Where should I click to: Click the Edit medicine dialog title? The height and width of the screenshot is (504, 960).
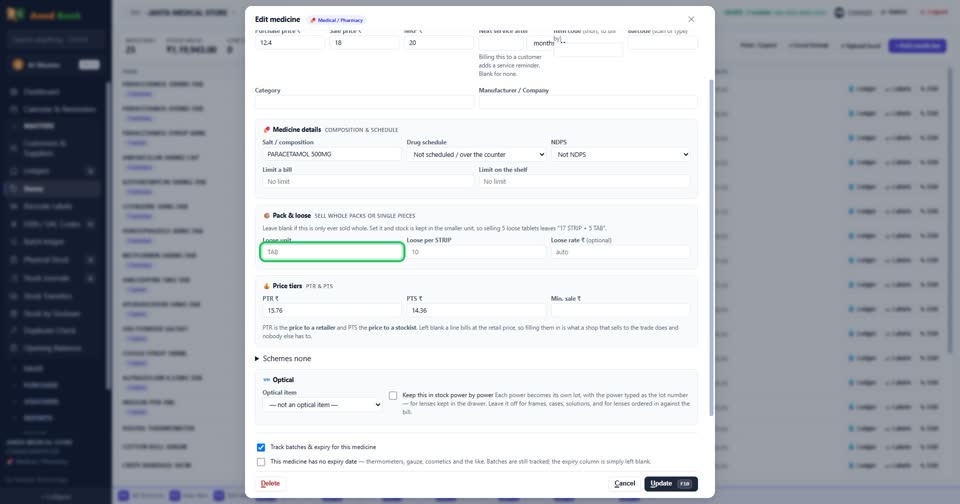tap(277, 20)
